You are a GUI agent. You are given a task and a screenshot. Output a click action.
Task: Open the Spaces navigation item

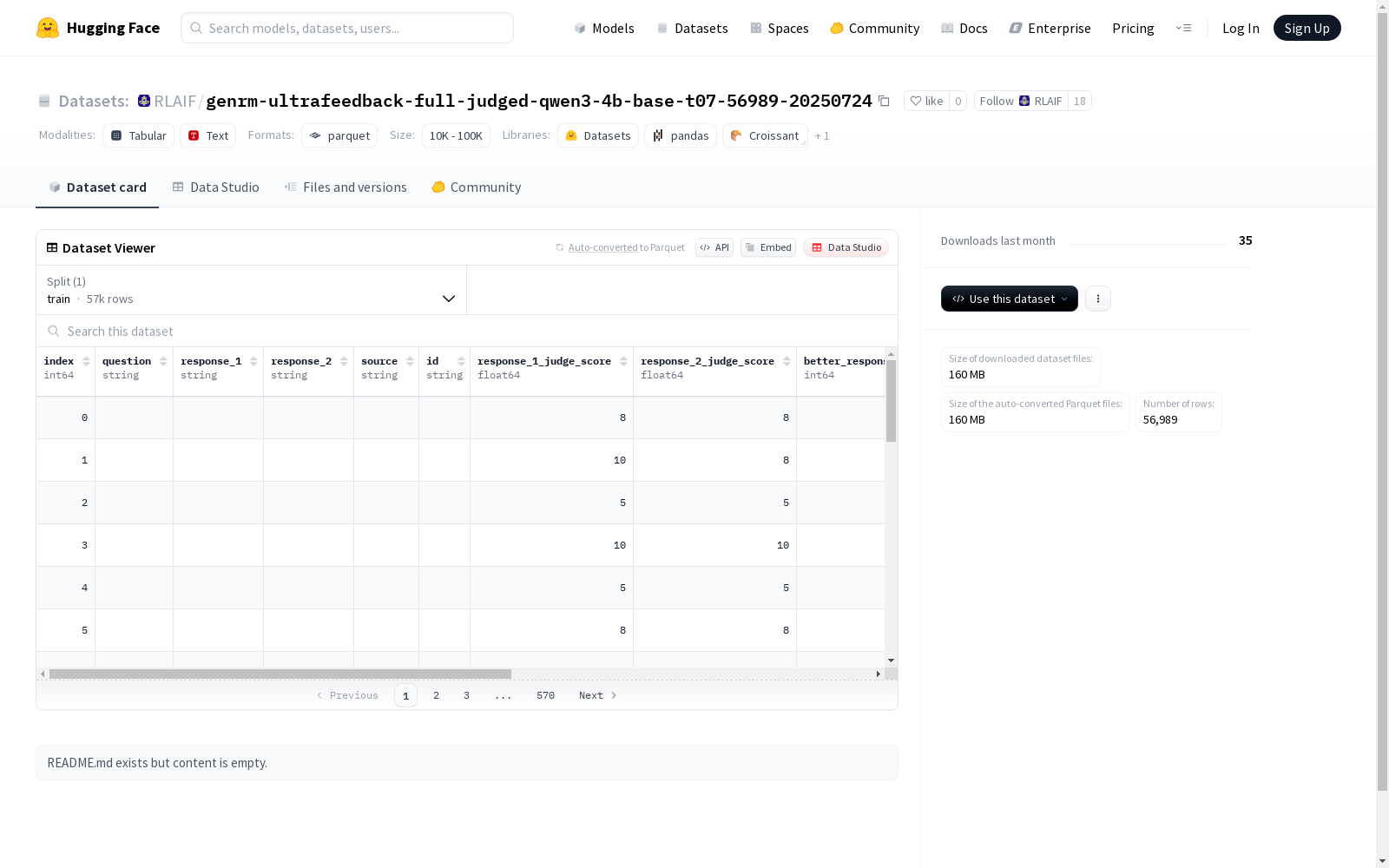(780, 28)
